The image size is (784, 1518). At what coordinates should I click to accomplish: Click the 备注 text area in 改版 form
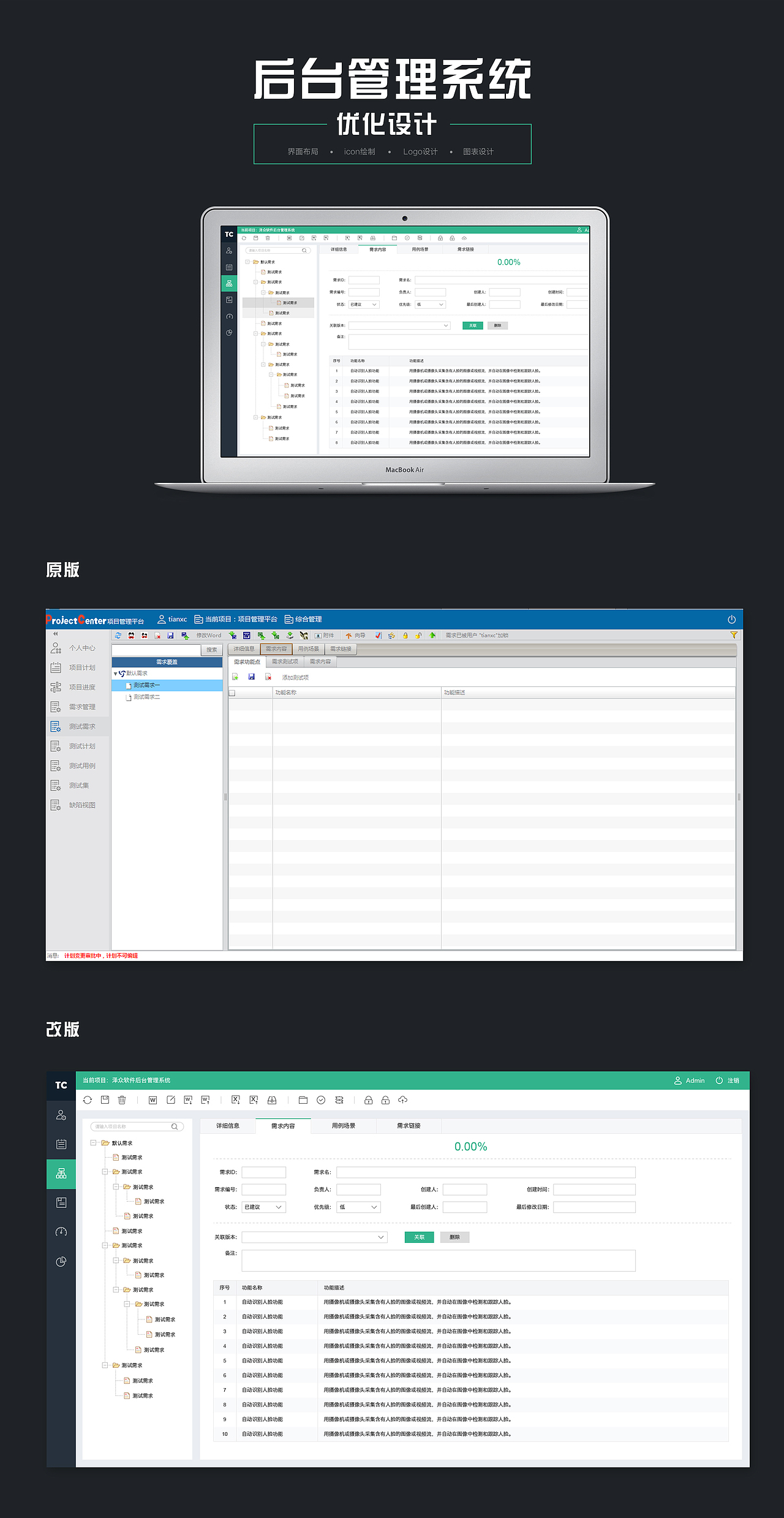439,1261
